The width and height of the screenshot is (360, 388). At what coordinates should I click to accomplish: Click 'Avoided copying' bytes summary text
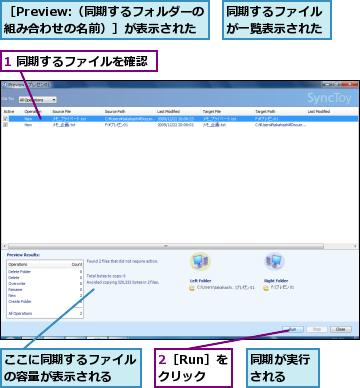tap(123, 282)
